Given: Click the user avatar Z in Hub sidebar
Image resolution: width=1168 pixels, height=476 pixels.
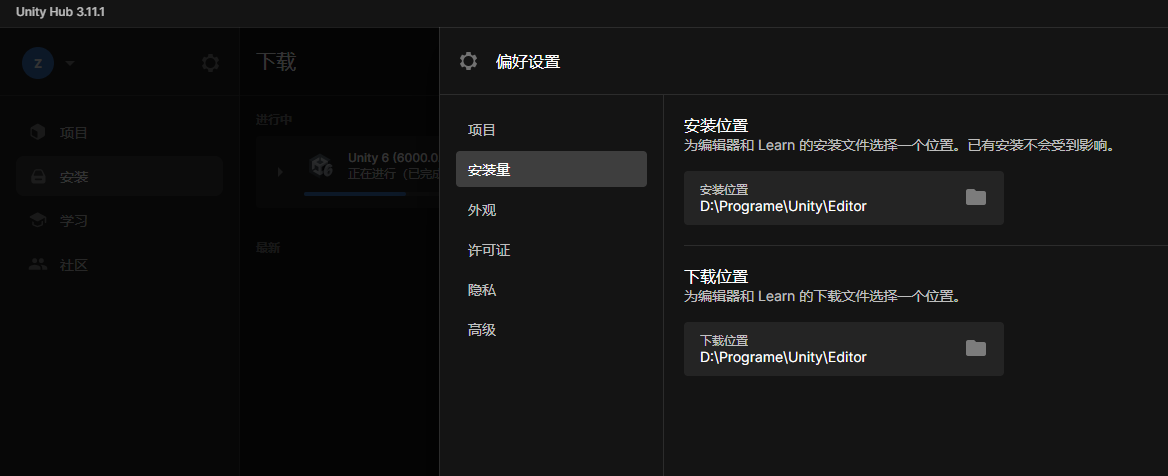Looking at the screenshot, I should (38, 63).
